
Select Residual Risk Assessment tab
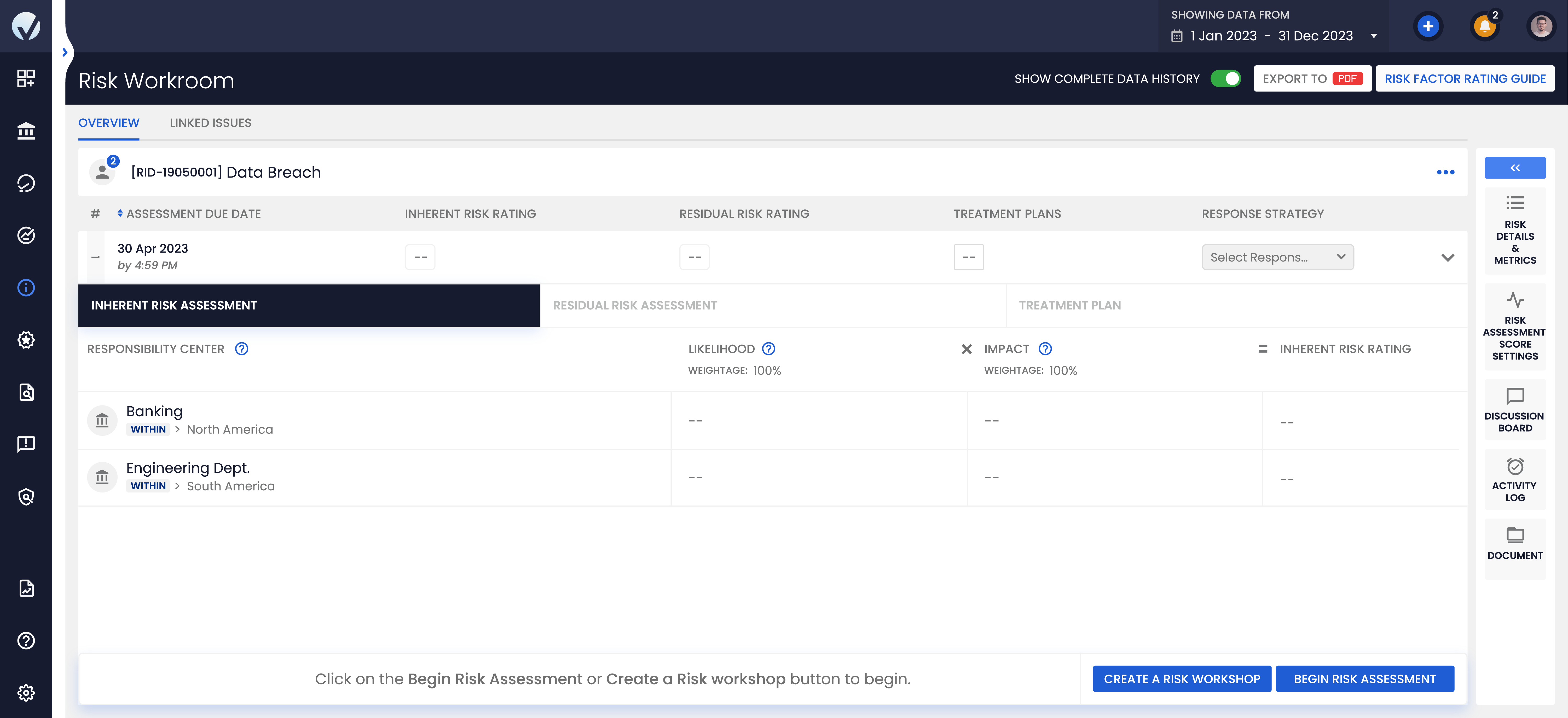click(x=773, y=306)
